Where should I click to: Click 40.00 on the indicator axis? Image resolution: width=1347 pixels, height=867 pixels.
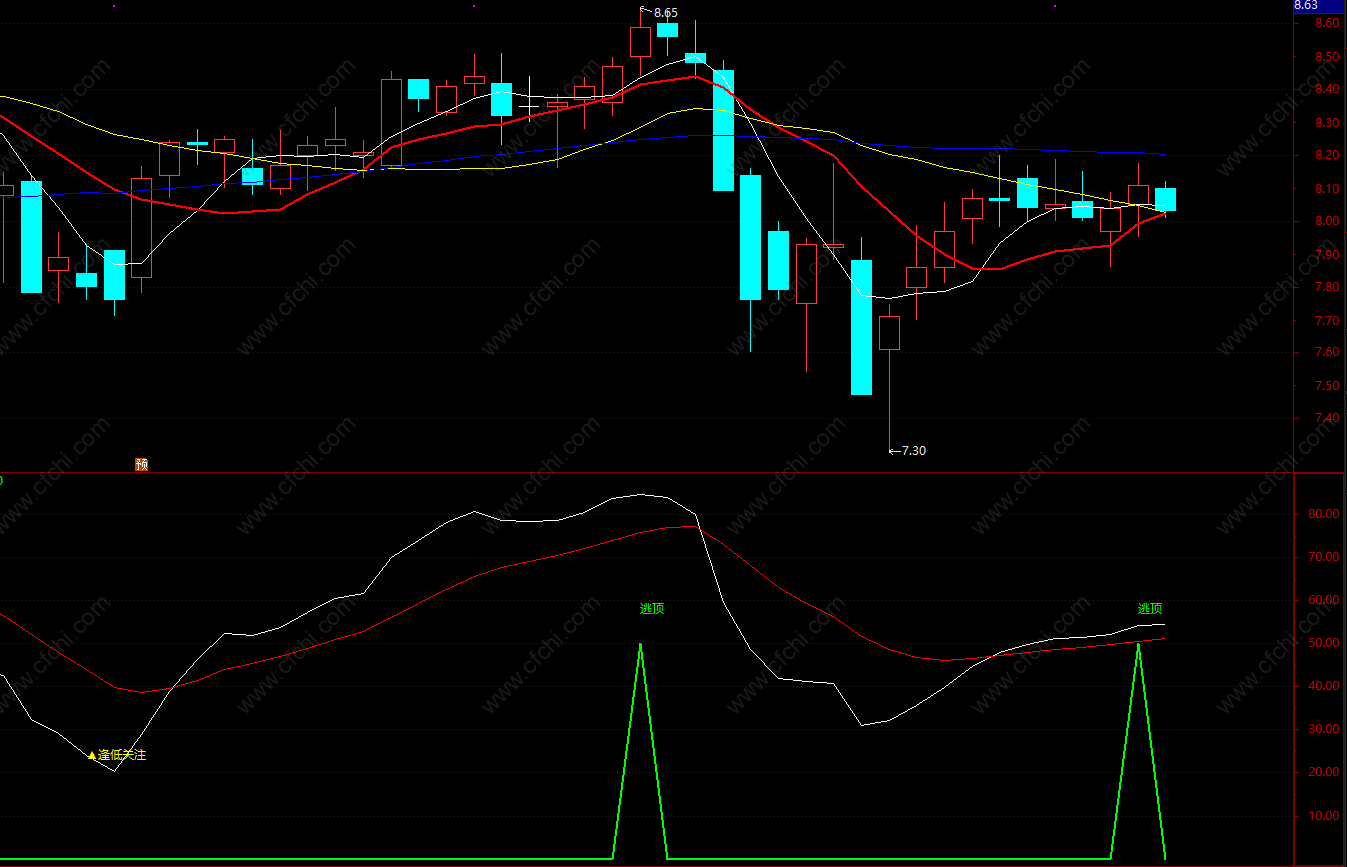tap(1323, 686)
